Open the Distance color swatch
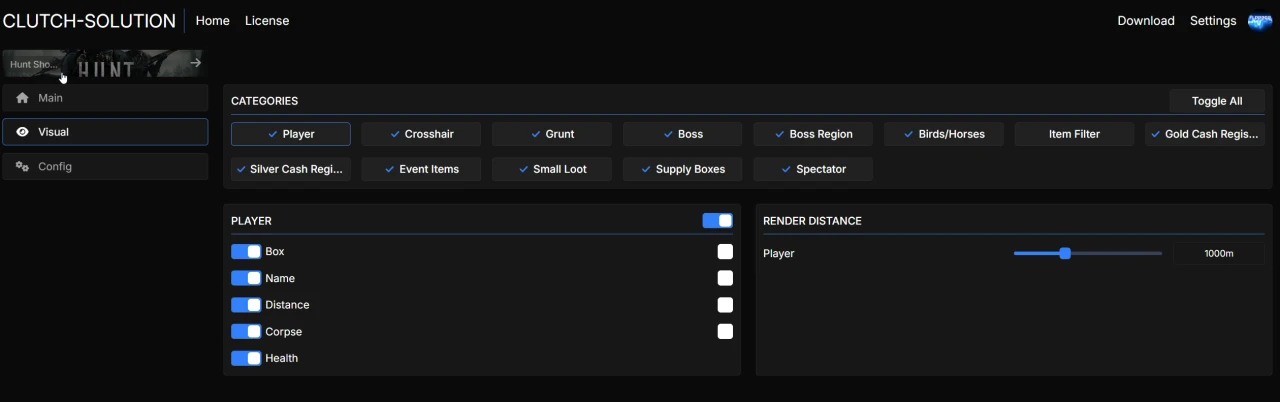Image resolution: width=1280 pixels, height=402 pixels. (725, 305)
